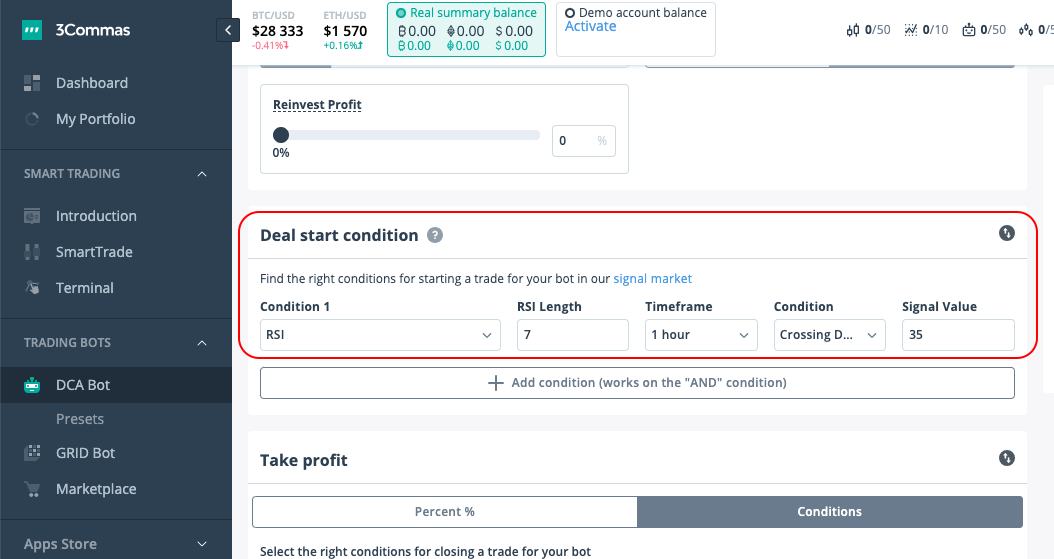This screenshot has width=1054, height=559.
Task: Click the GRID Bot grid icon
Action: [x=32, y=453]
